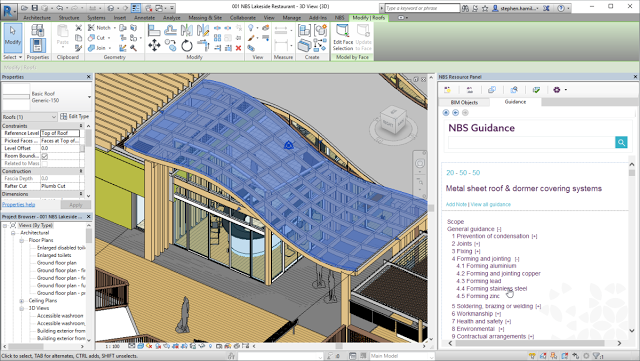Select the Align tool
The height and width of the screenshot is (361, 640).
pyautogui.click(x=154, y=30)
